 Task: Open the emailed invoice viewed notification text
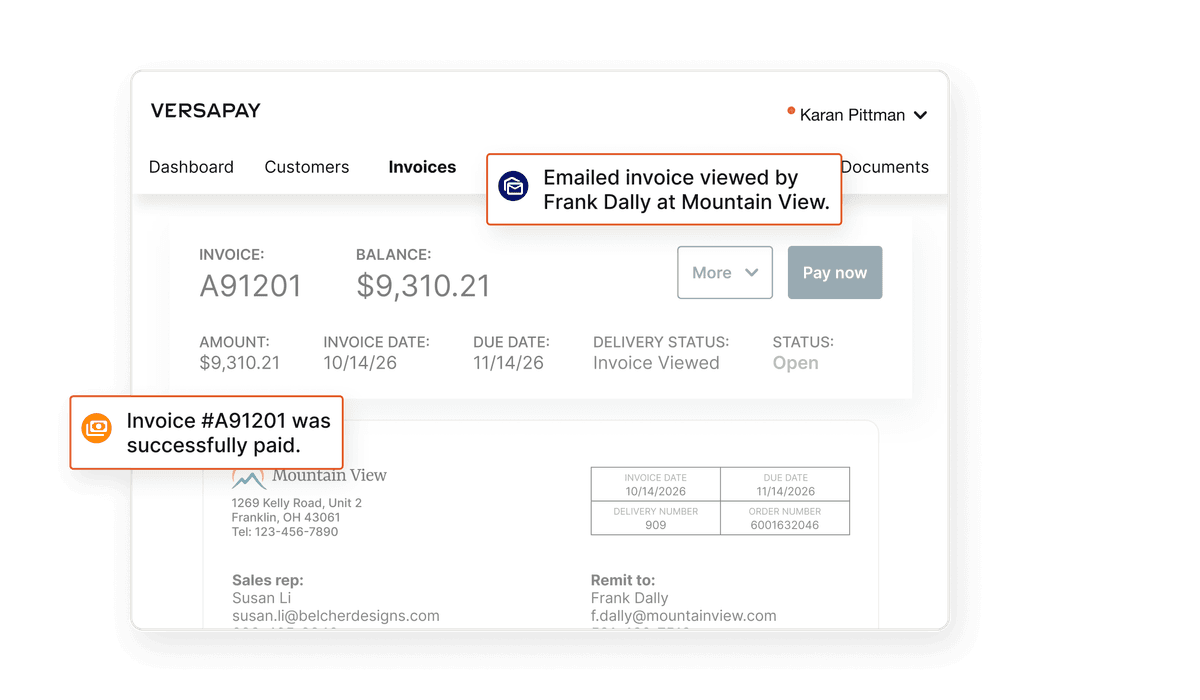(686, 190)
